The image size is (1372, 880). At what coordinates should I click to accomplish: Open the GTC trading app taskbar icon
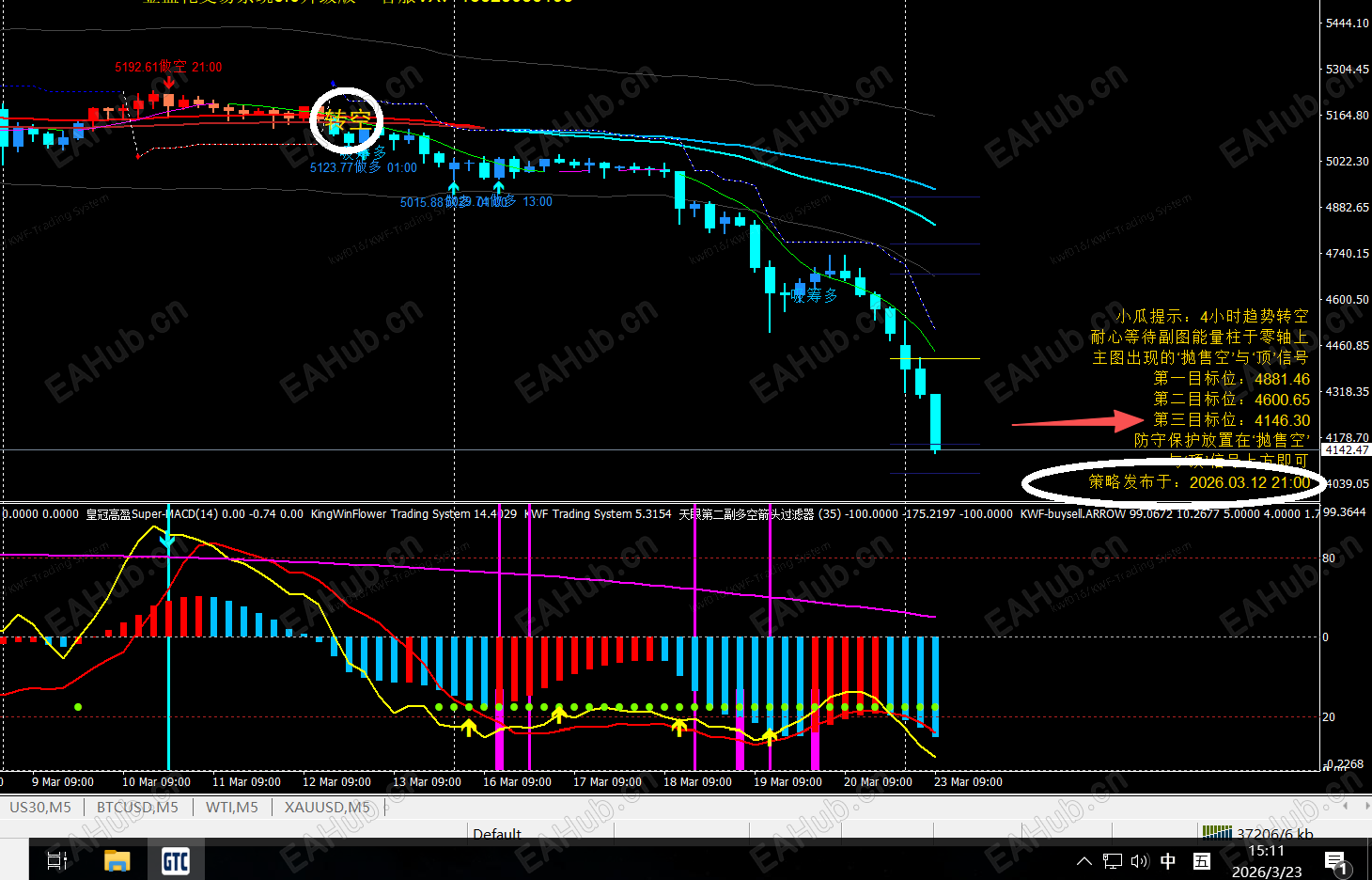(176, 861)
